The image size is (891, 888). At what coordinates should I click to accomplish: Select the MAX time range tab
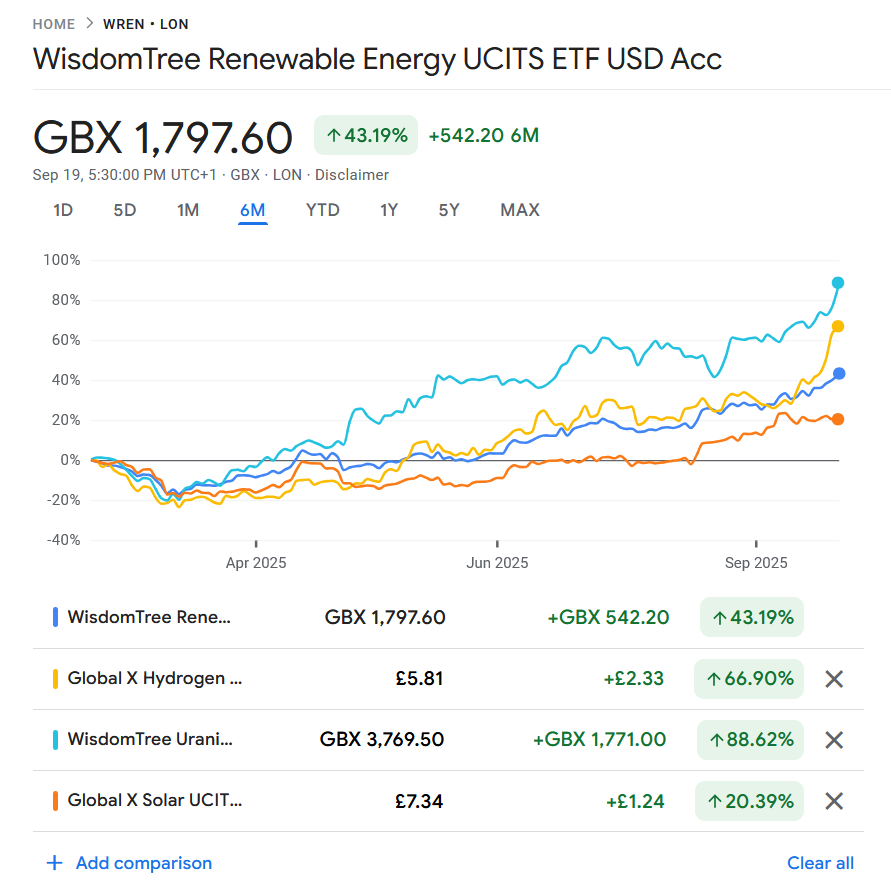(x=519, y=210)
